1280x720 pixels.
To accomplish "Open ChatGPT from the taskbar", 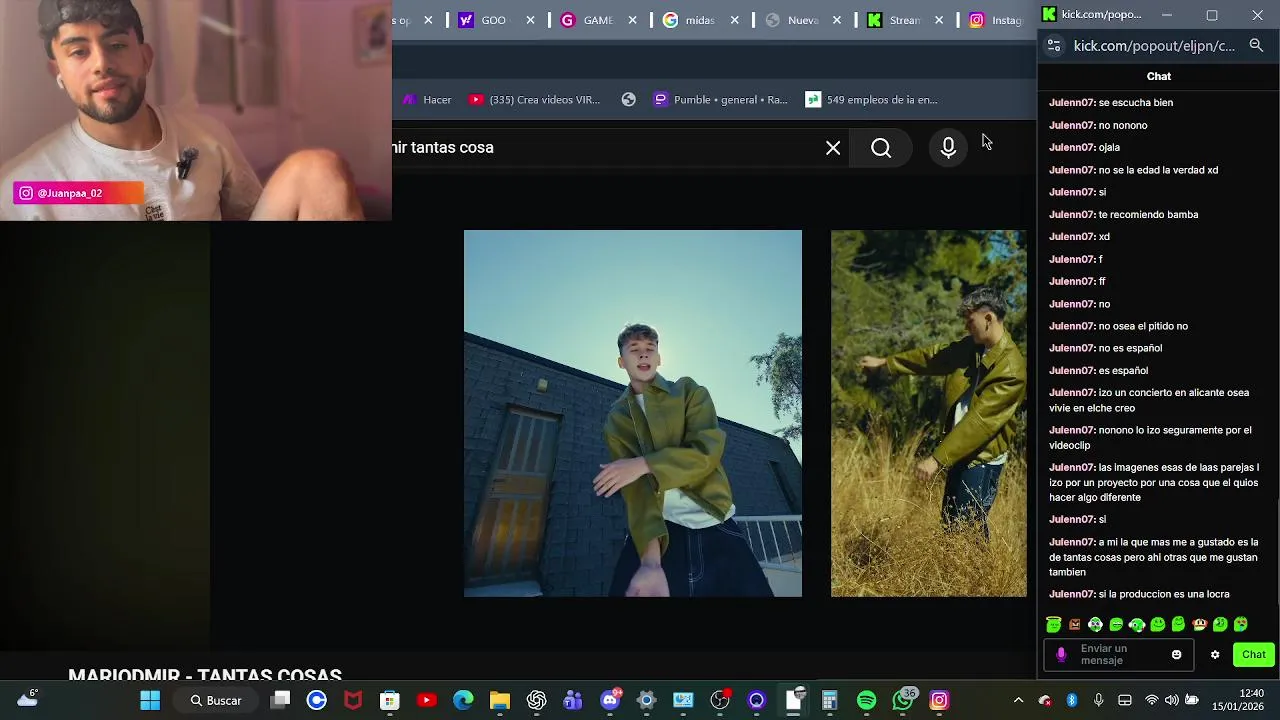I will click(x=537, y=700).
